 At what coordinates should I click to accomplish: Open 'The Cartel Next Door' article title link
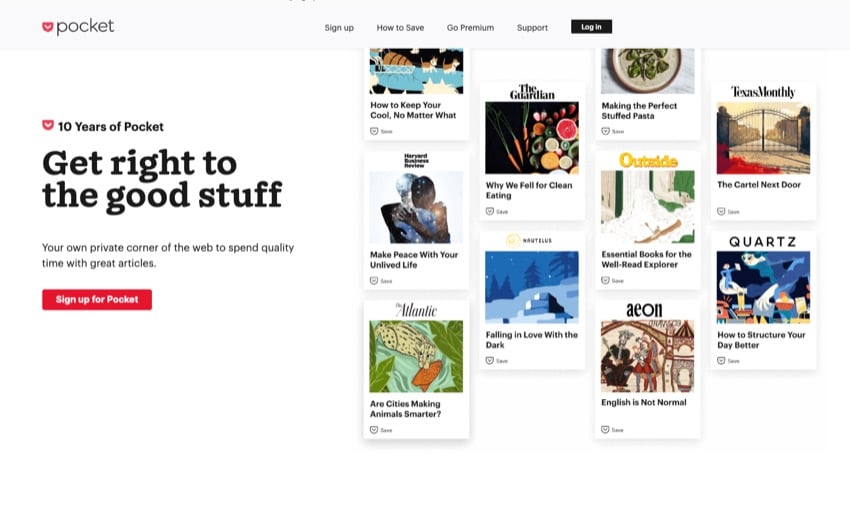[759, 185]
